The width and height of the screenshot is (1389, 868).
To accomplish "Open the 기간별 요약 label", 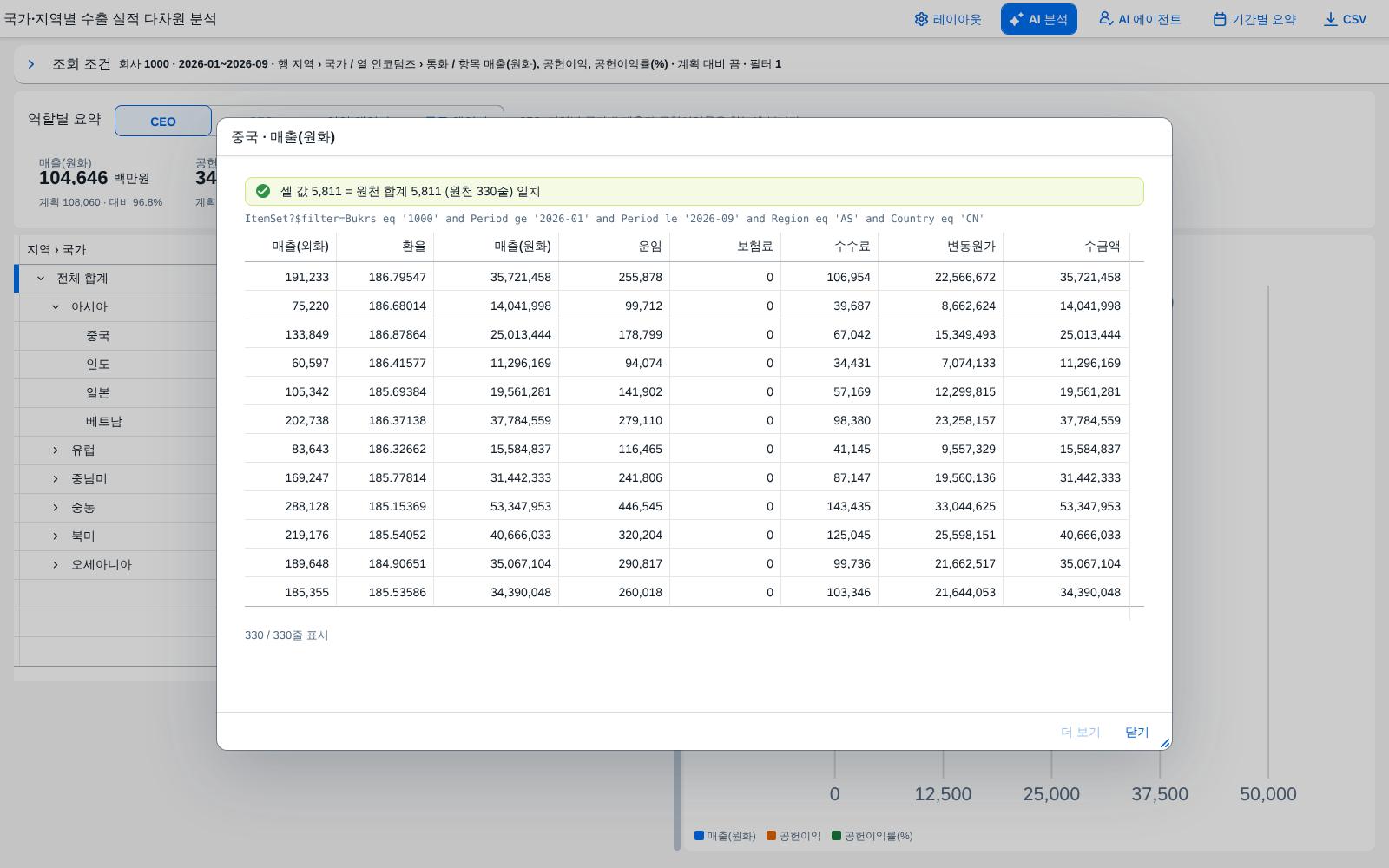I will [1264, 19].
